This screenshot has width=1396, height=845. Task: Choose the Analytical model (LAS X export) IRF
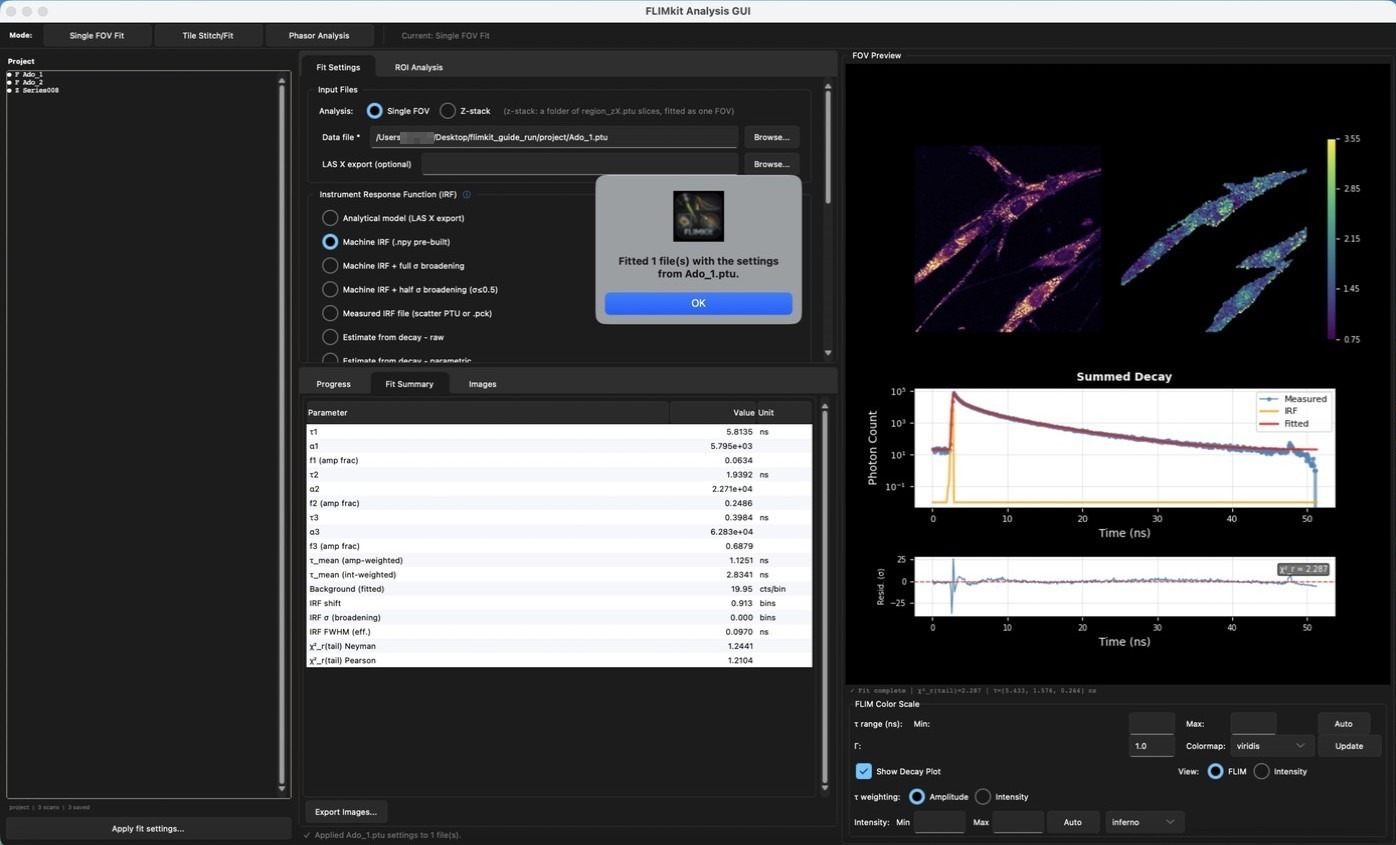coord(330,218)
